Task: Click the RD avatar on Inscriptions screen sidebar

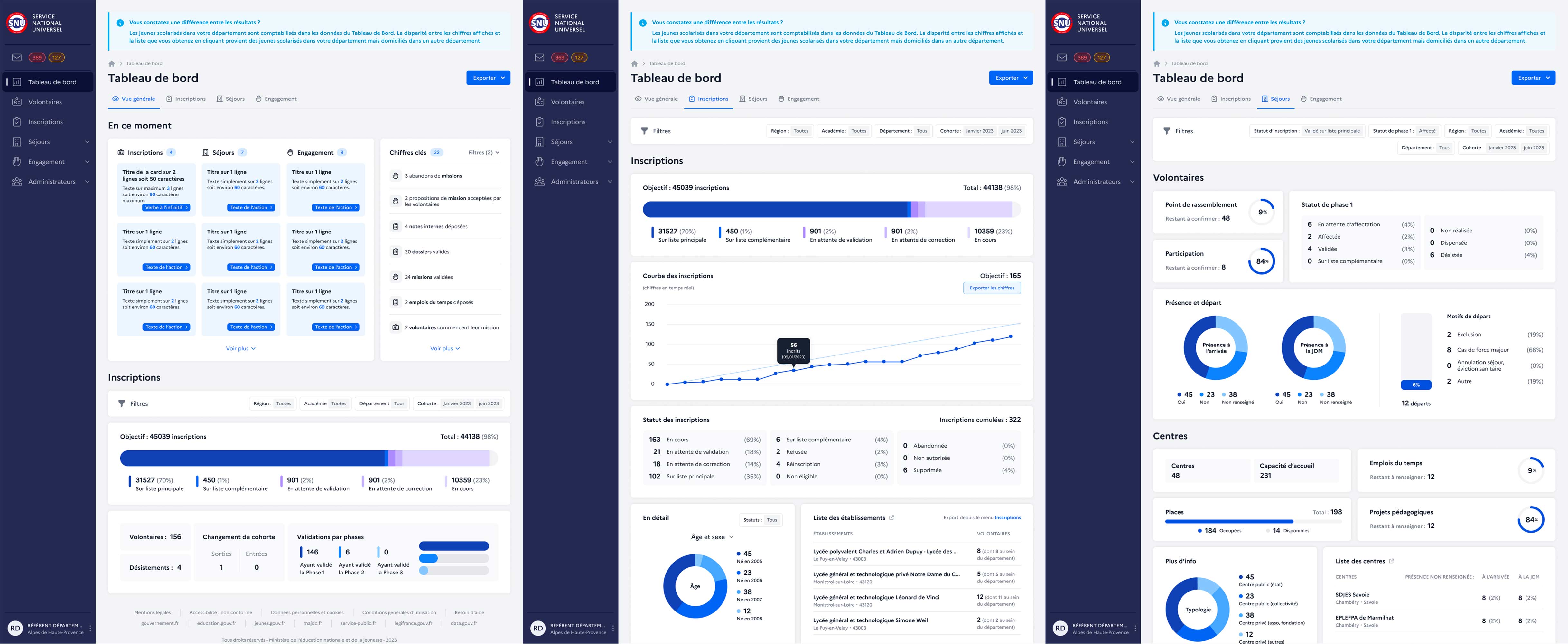Action: (537, 628)
